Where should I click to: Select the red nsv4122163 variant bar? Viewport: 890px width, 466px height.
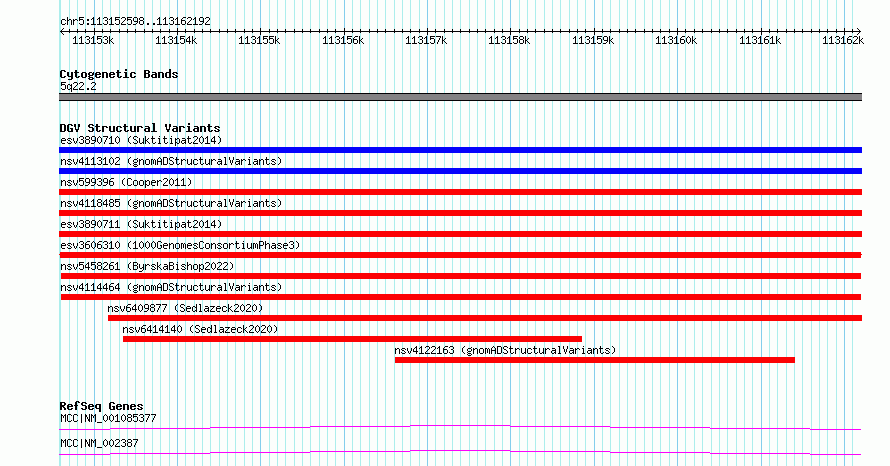[x=595, y=360]
